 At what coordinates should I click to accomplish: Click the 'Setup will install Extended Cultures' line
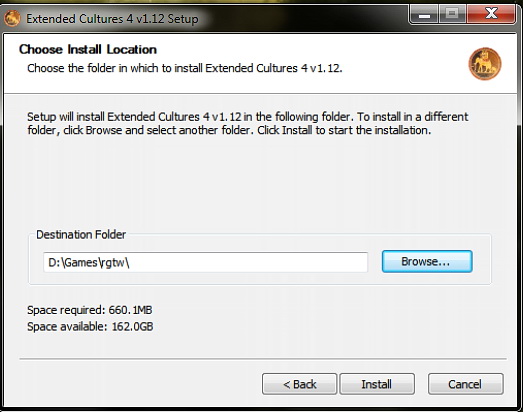pos(247,117)
